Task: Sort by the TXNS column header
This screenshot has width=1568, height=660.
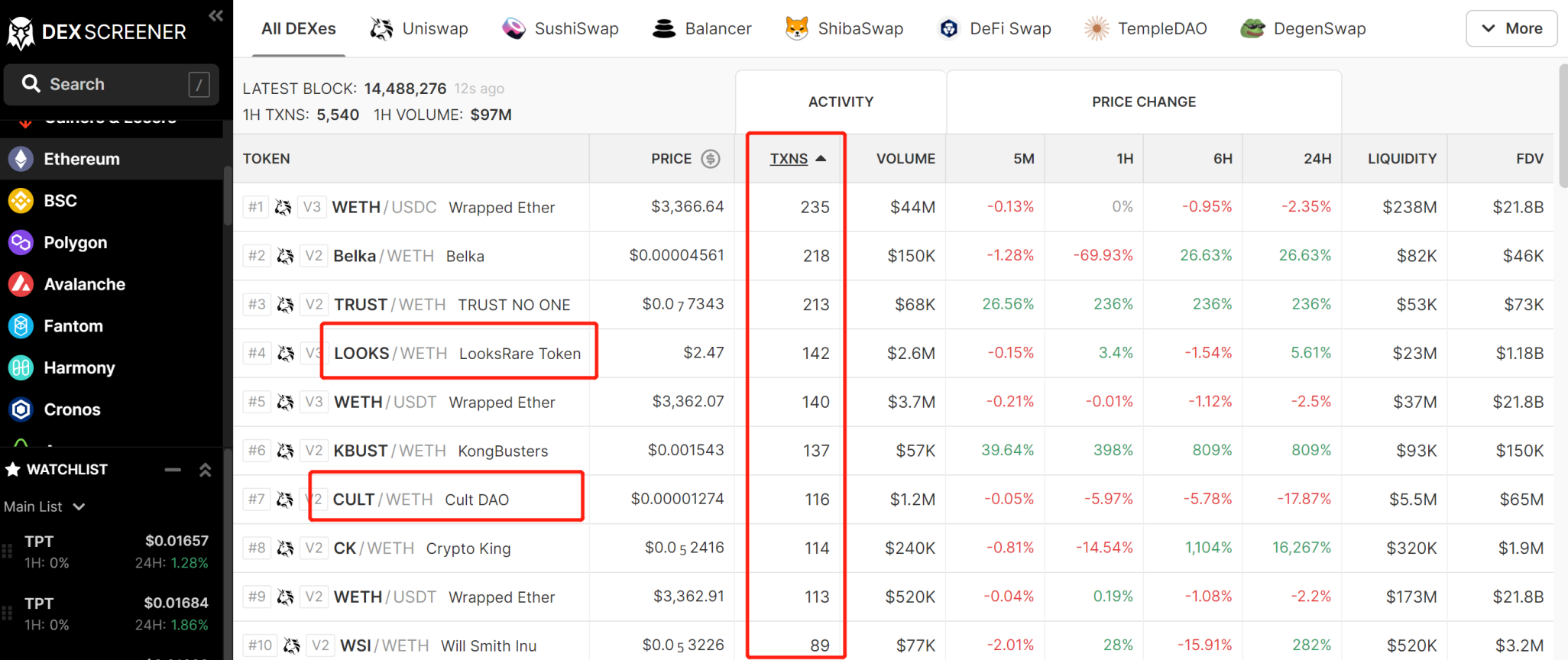Action: click(x=797, y=159)
